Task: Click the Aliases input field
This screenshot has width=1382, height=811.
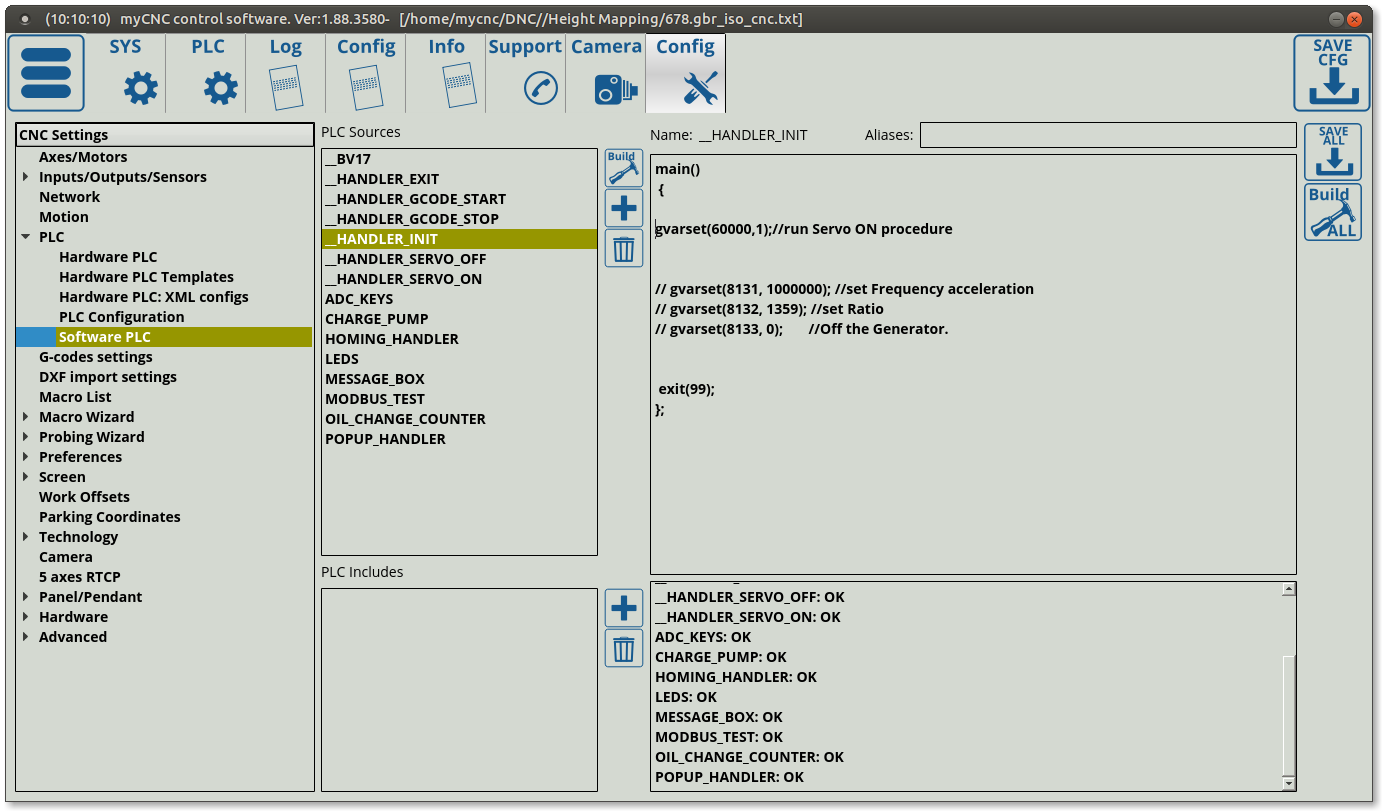Action: pos(1107,135)
